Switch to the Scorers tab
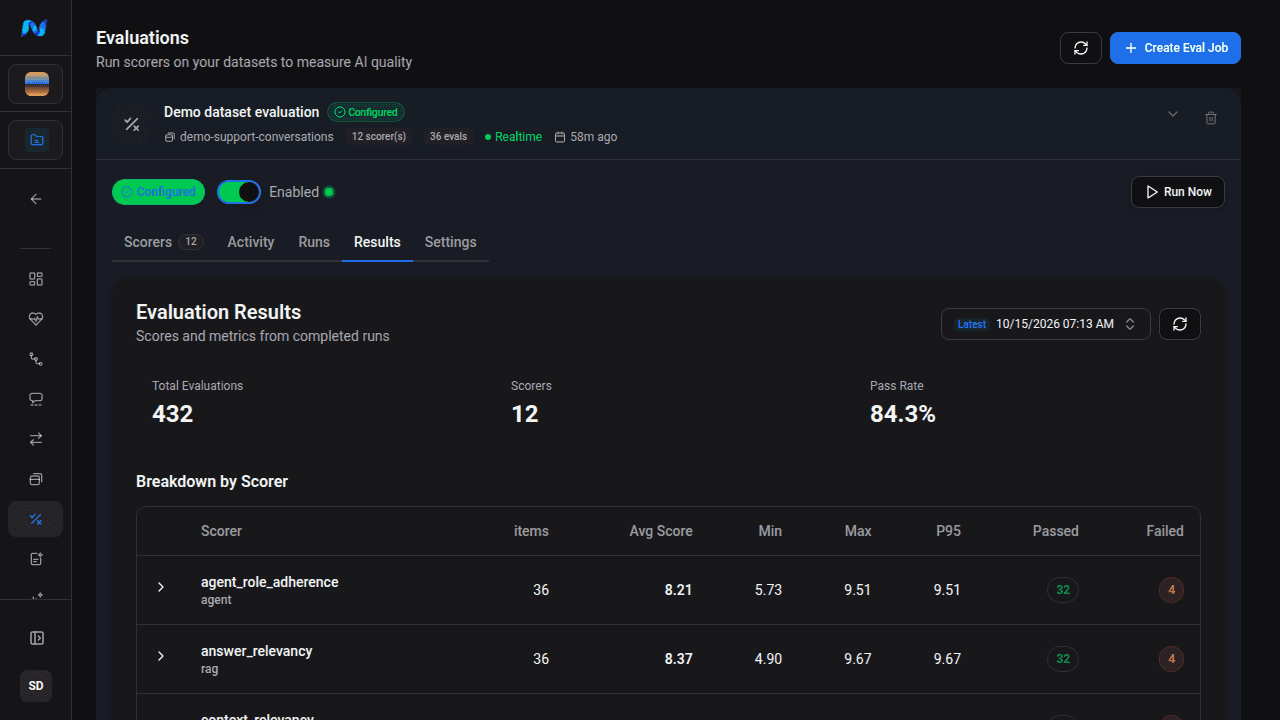1280x720 pixels. [x=163, y=242]
